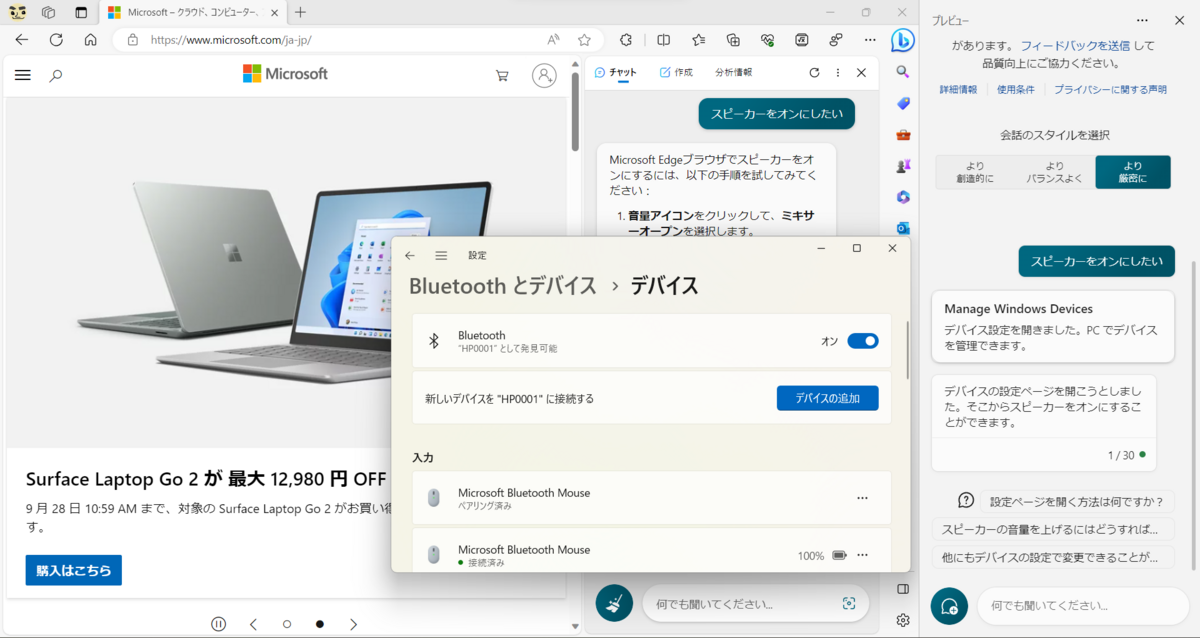Open the Edge tab actions menu
This screenshot has width=1200, height=638.
(81, 12)
